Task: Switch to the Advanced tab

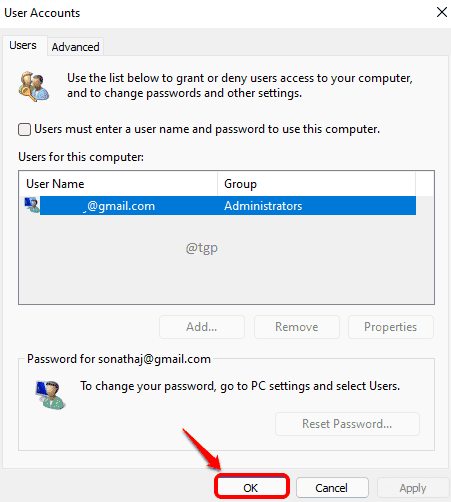Action: 75,47
